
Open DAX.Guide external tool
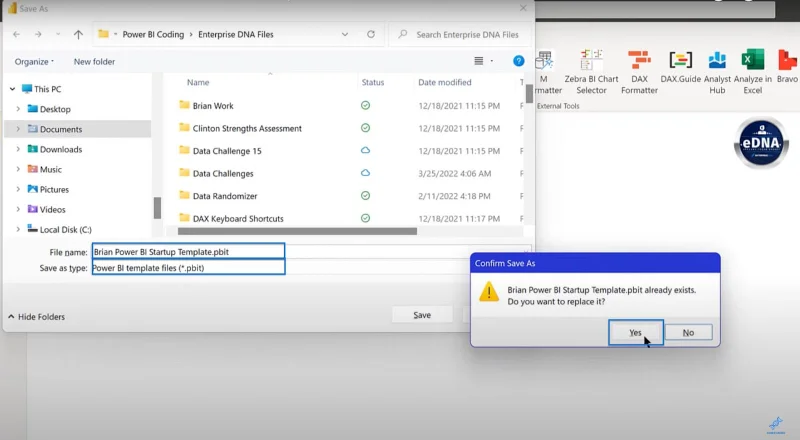(x=680, y=67)
